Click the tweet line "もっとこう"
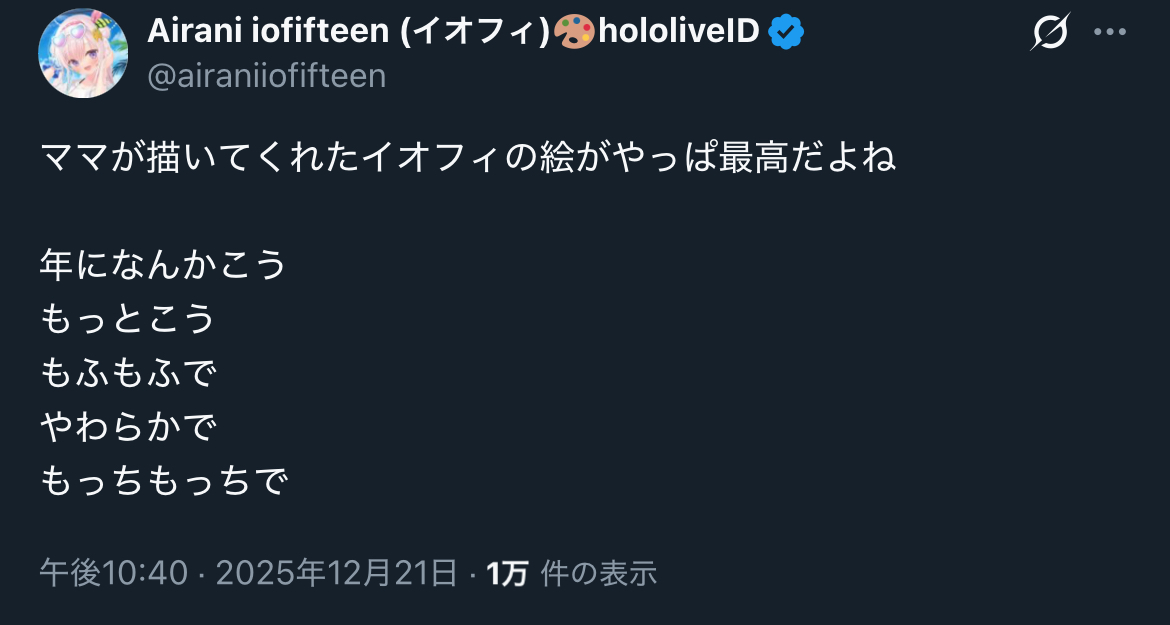1170x625 pixels. 128,319
